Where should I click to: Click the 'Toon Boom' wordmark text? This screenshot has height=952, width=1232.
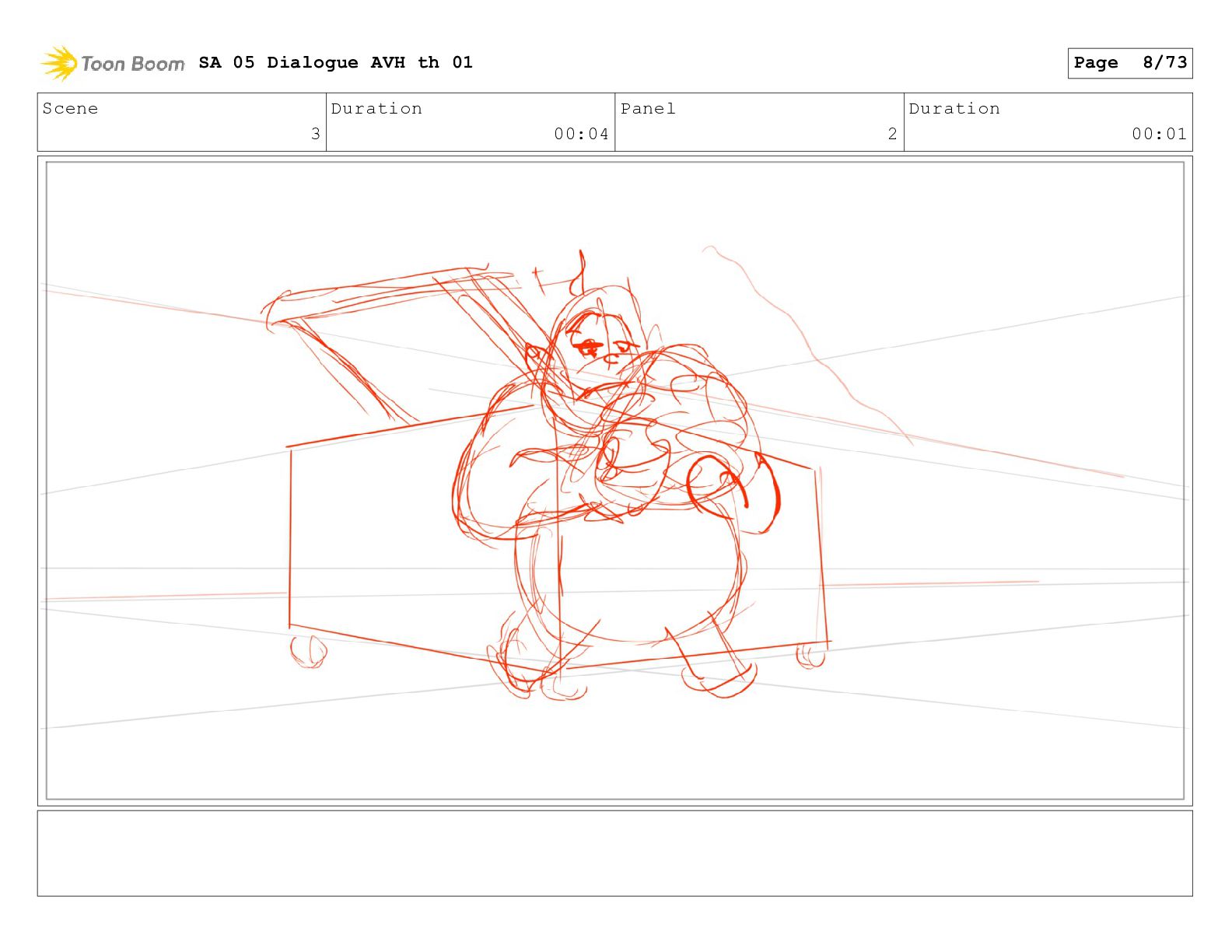point(133,64)
